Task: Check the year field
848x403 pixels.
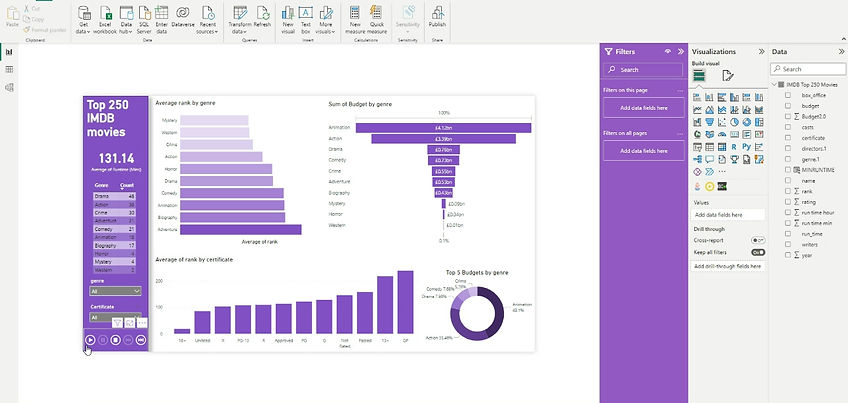Action: 788,255
